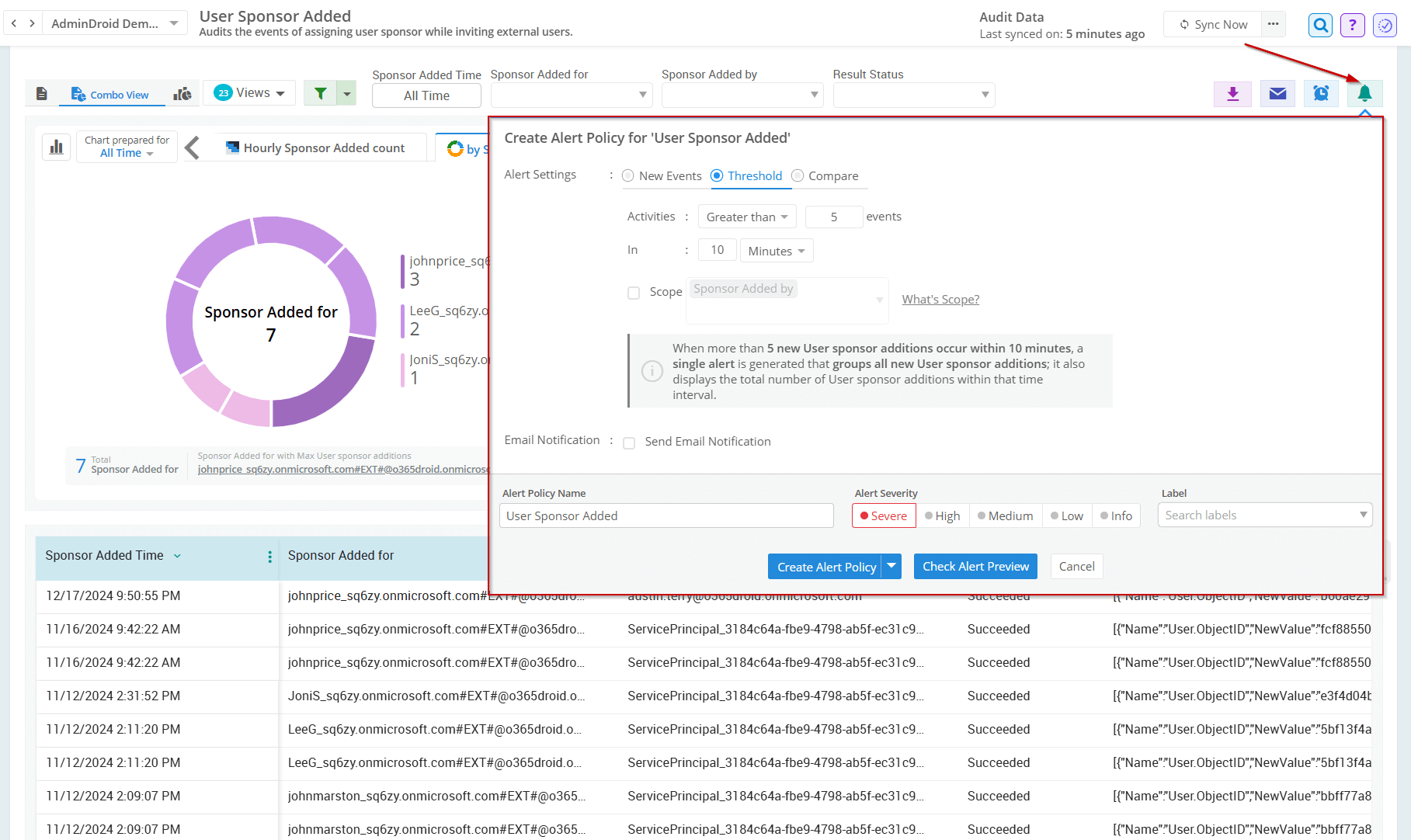Image resolution: width=1411 pixels, height=840 pixels.
Task: Enable the Scope checkbox
Action: (x=634, y=293)
